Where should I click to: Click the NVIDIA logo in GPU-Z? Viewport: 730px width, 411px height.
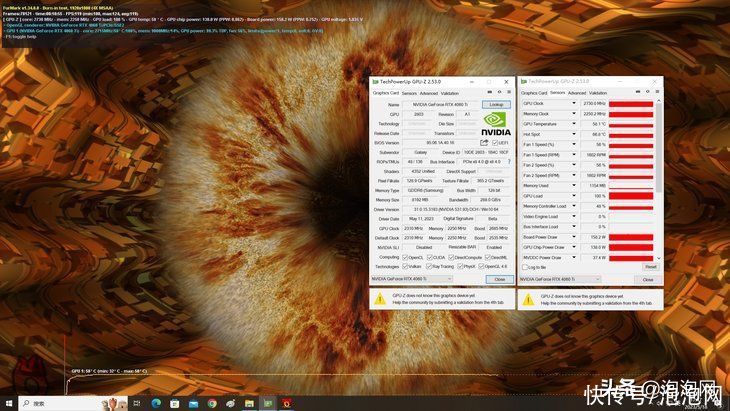click(x=496, y=124)
